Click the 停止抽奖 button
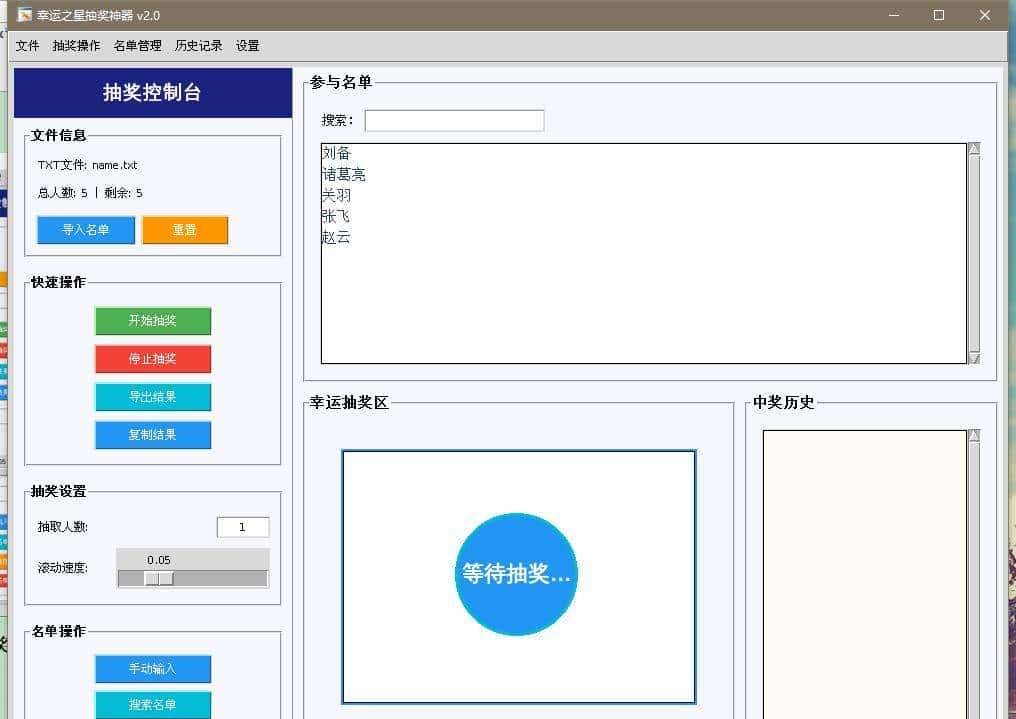 pyautogui.click(x=152, y=358)
